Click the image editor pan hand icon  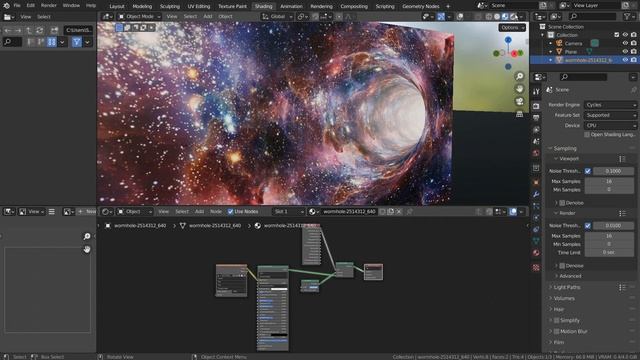click(87, 249)
